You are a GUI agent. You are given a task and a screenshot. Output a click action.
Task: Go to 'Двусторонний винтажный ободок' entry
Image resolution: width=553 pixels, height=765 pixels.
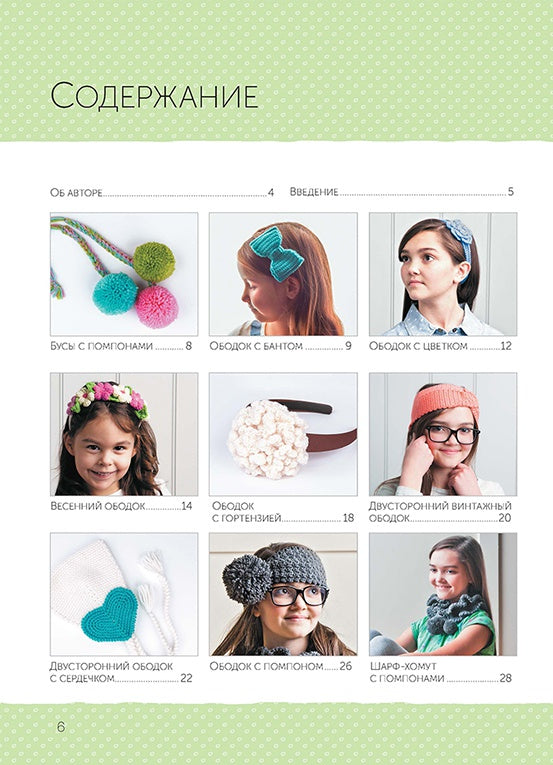[x=440, y=512]
